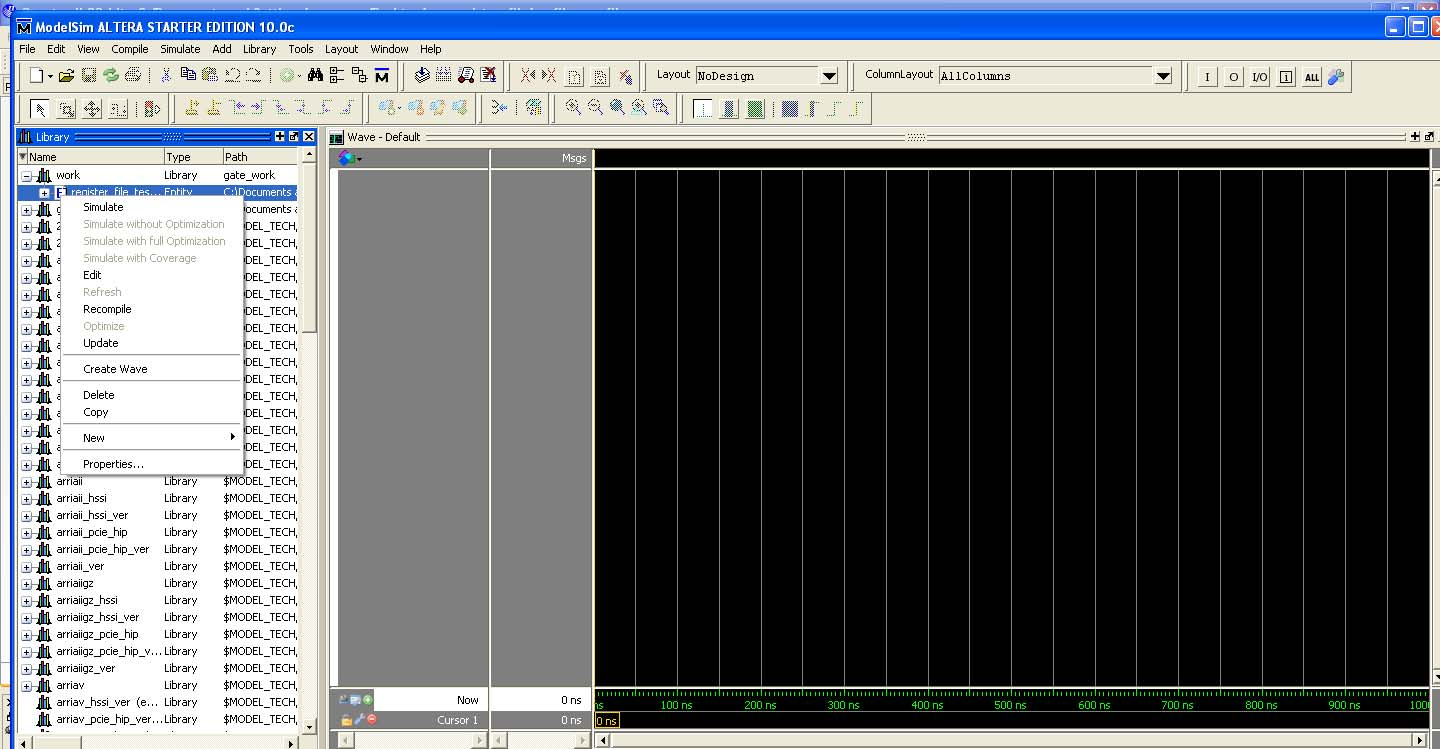
Task: Expand the arriav library node
Action: [x=27, y=685]
